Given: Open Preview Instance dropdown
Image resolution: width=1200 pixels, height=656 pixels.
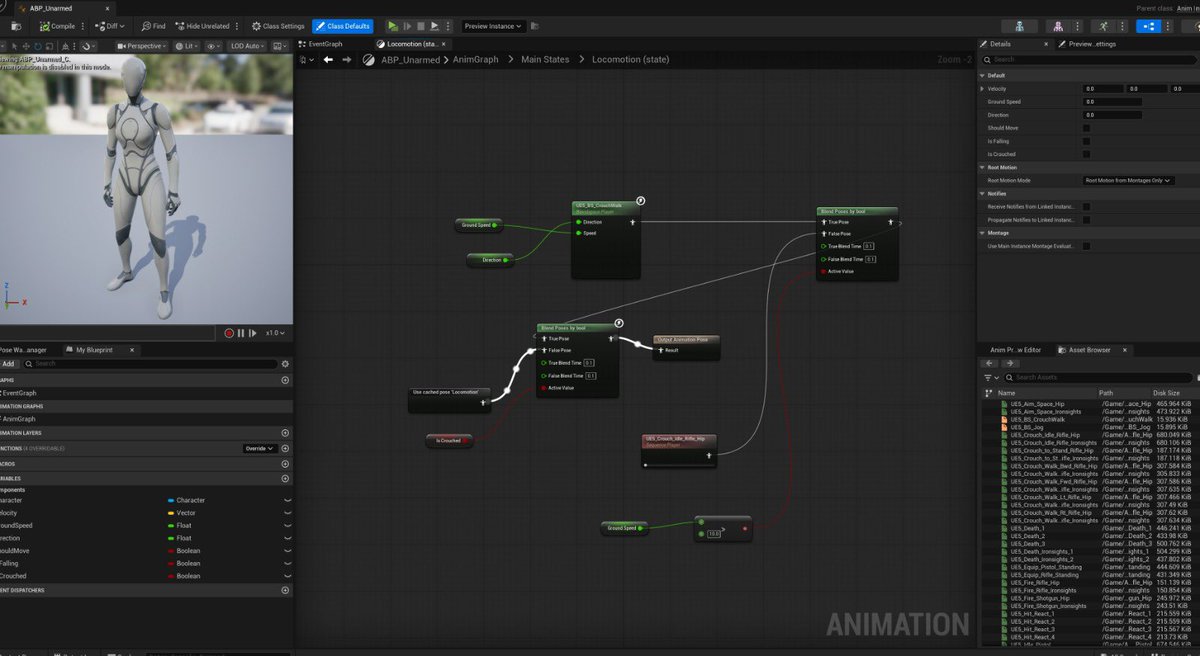Looking at the screenshot, I should click(x=494, y=26).
